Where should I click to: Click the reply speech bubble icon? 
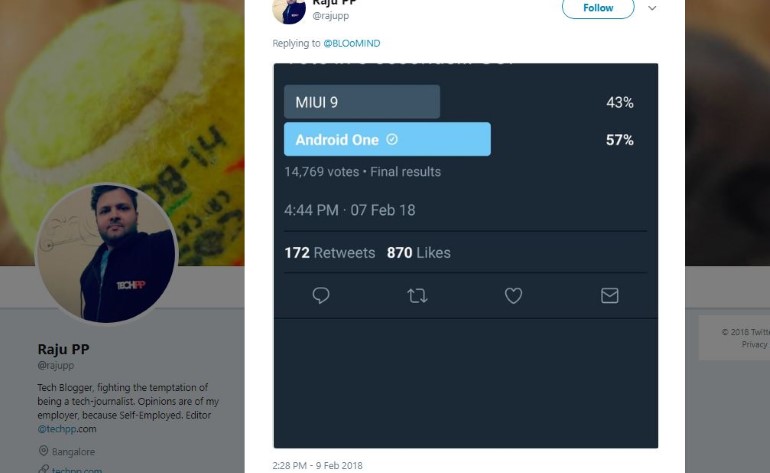pyautogui.click(x=321, y=295)
